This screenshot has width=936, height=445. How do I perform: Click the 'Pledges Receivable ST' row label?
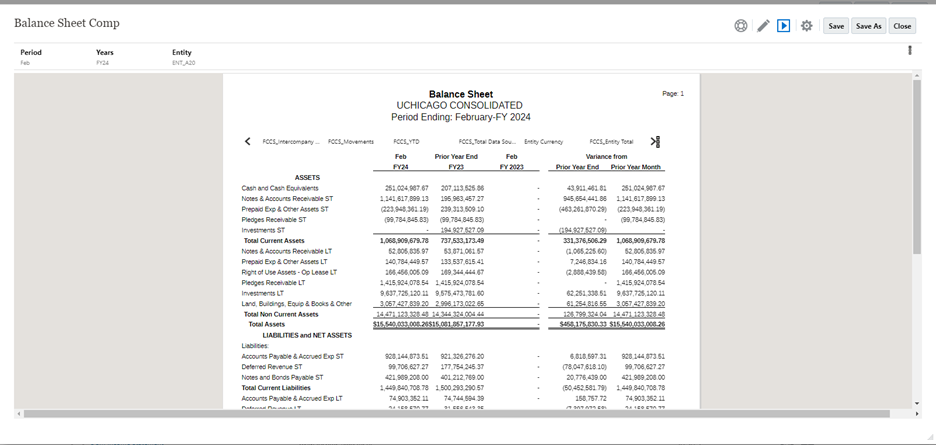[x=273, y=220]
